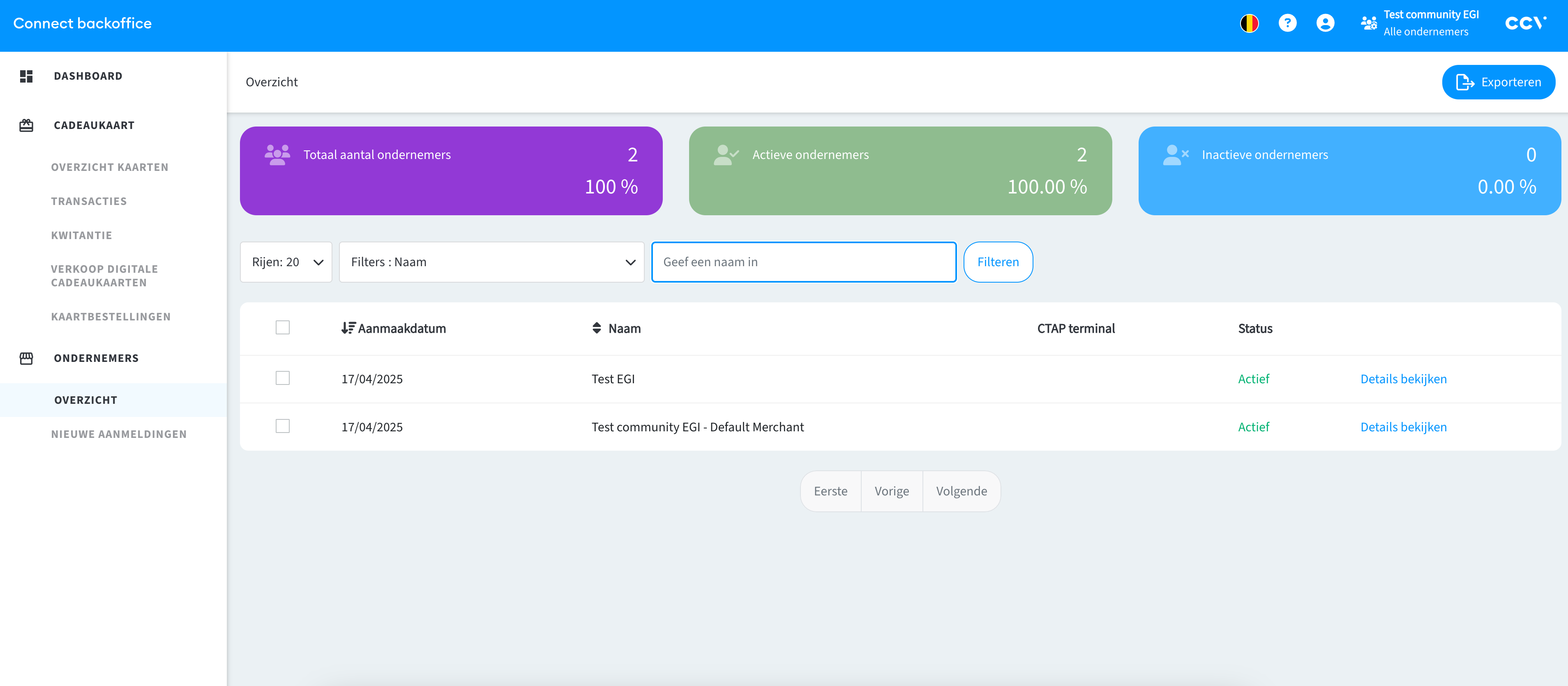The image size is (1568, 686).
Task: Select the Default Merchant row checkbox
Action: (x=282, y=426)
